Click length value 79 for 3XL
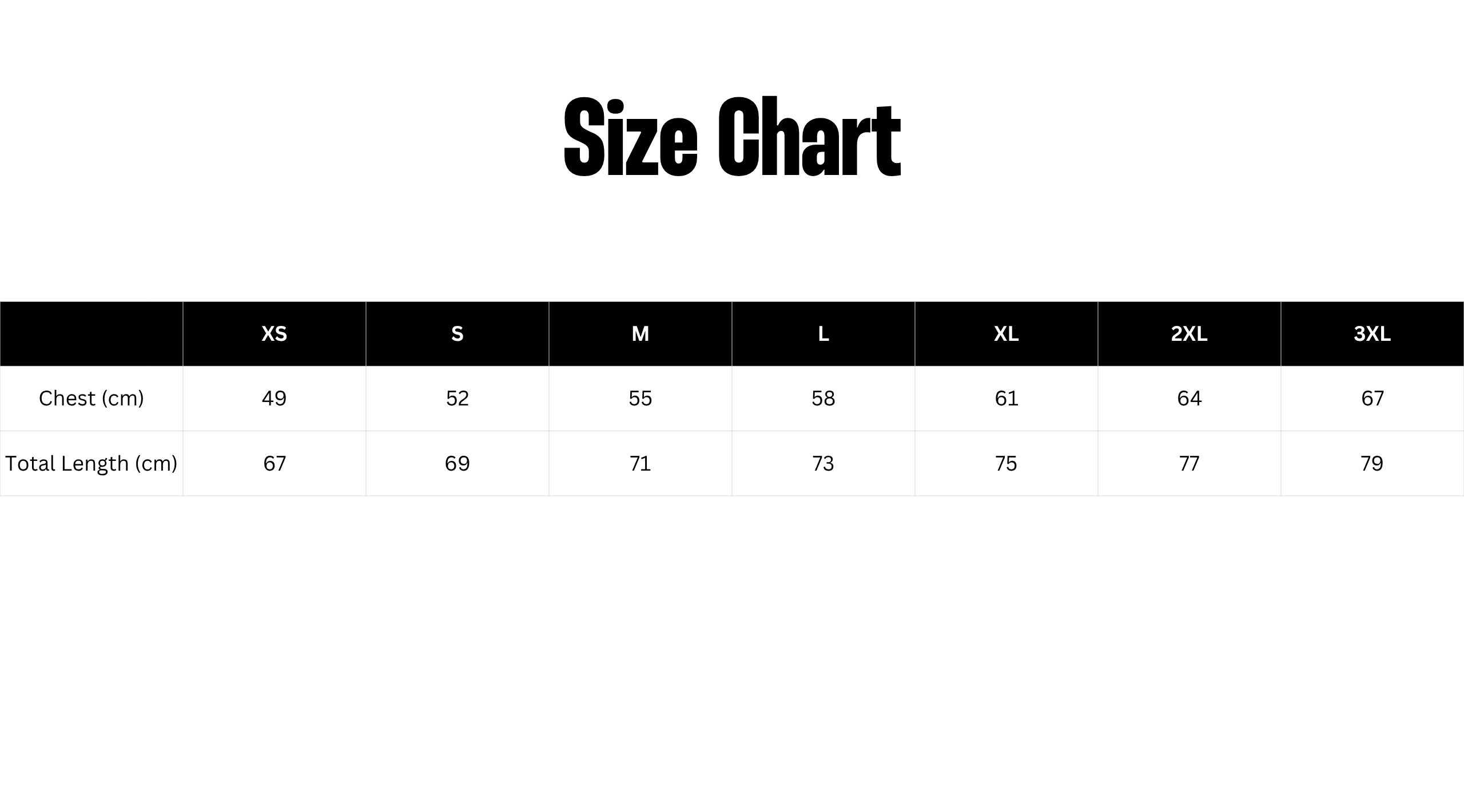The image size is (1464, 812). pyautogui.click(x=1372, y=463)
